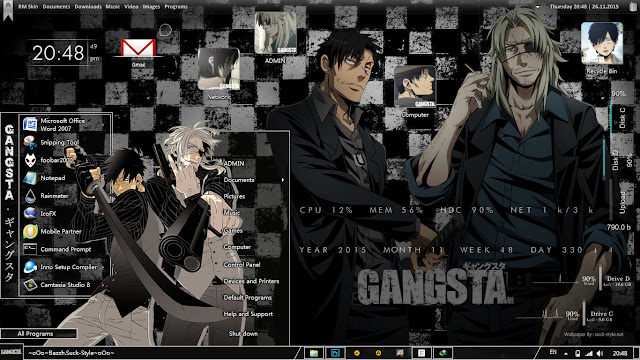
Task: Click the home ribbon icon at top-left
Action: point(8,9)
